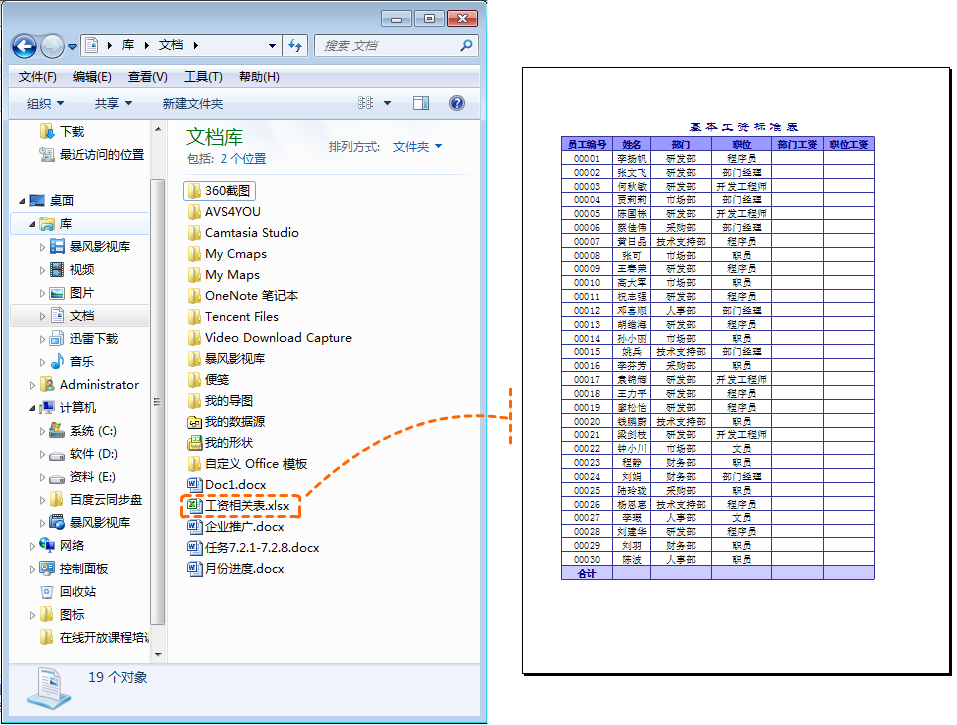
Task: Select the Tencent Files folder
Action: 233,317
